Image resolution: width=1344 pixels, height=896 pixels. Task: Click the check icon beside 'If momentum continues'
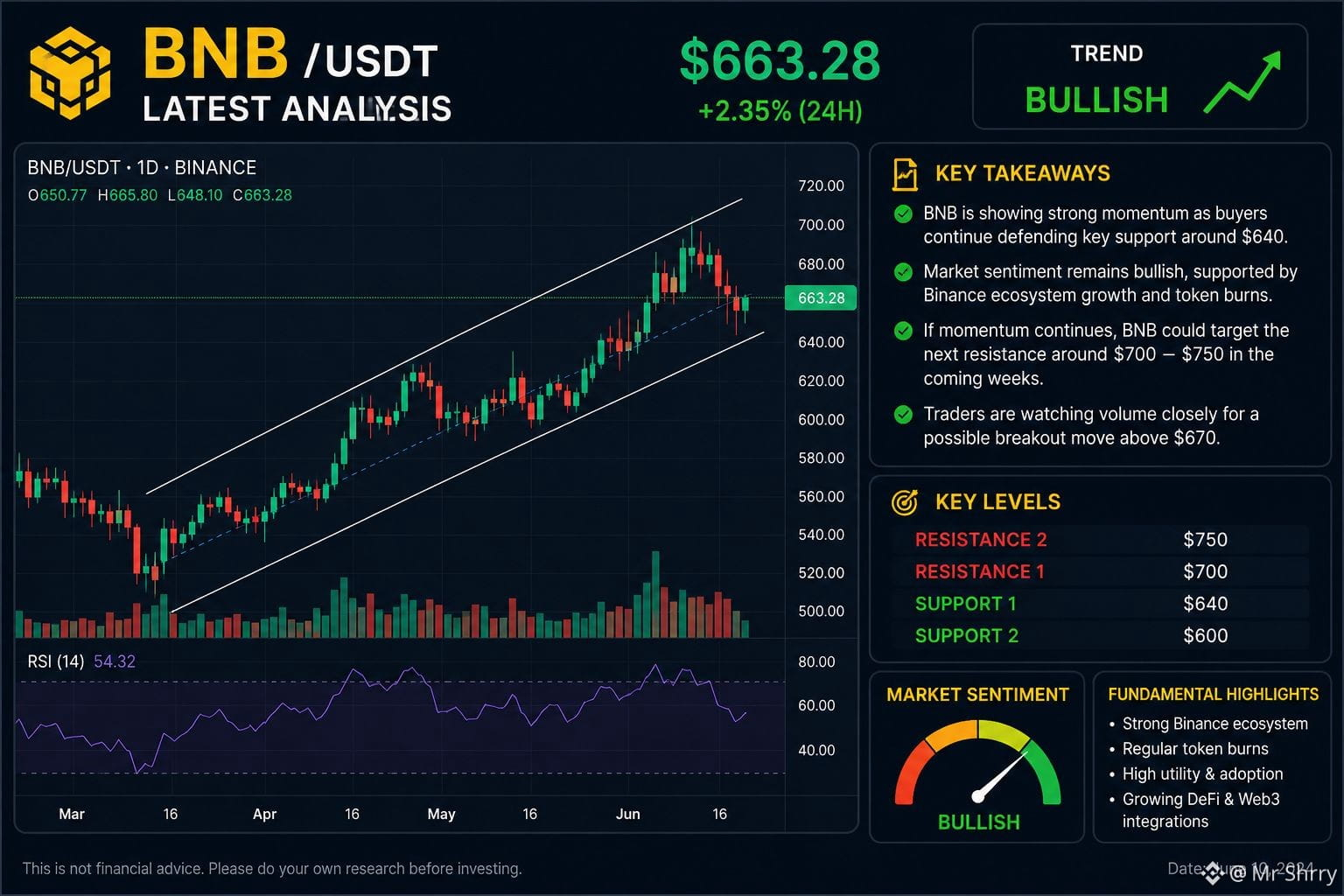pos(903,331)
